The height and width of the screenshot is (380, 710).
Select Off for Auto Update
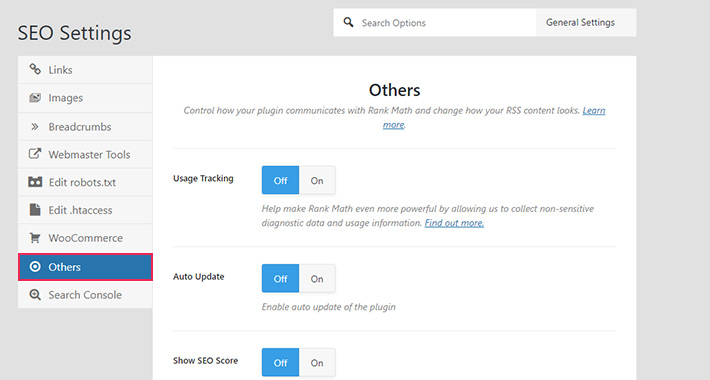click(280, 279)
